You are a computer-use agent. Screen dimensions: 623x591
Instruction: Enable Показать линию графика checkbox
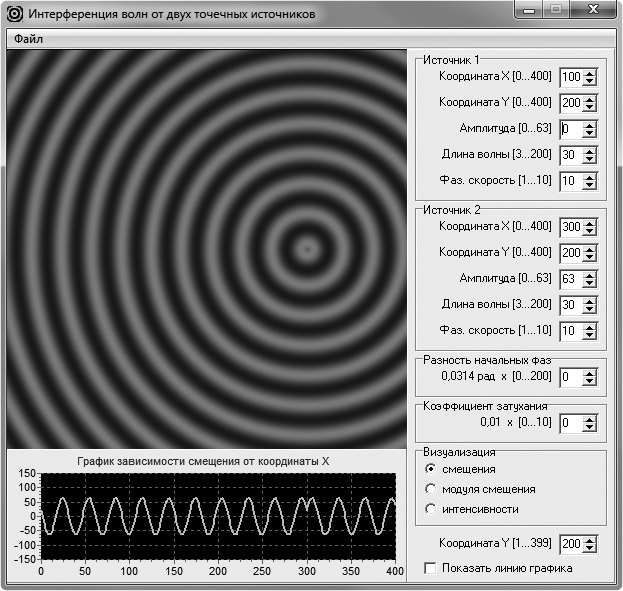point(430,568)
